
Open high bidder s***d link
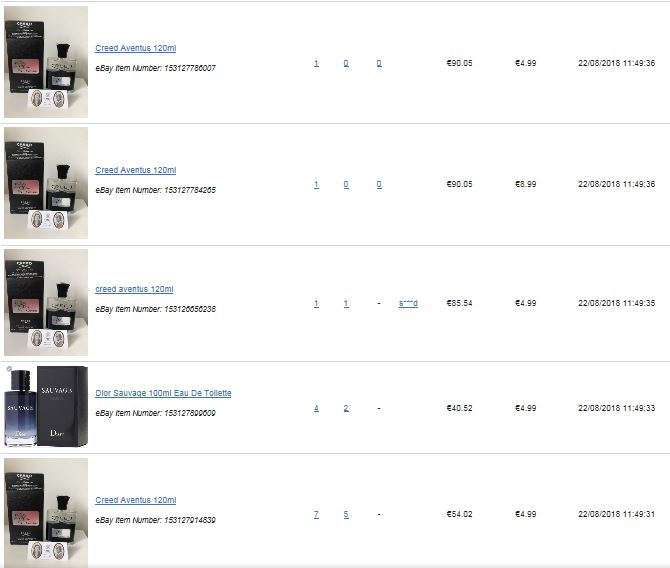408,303
